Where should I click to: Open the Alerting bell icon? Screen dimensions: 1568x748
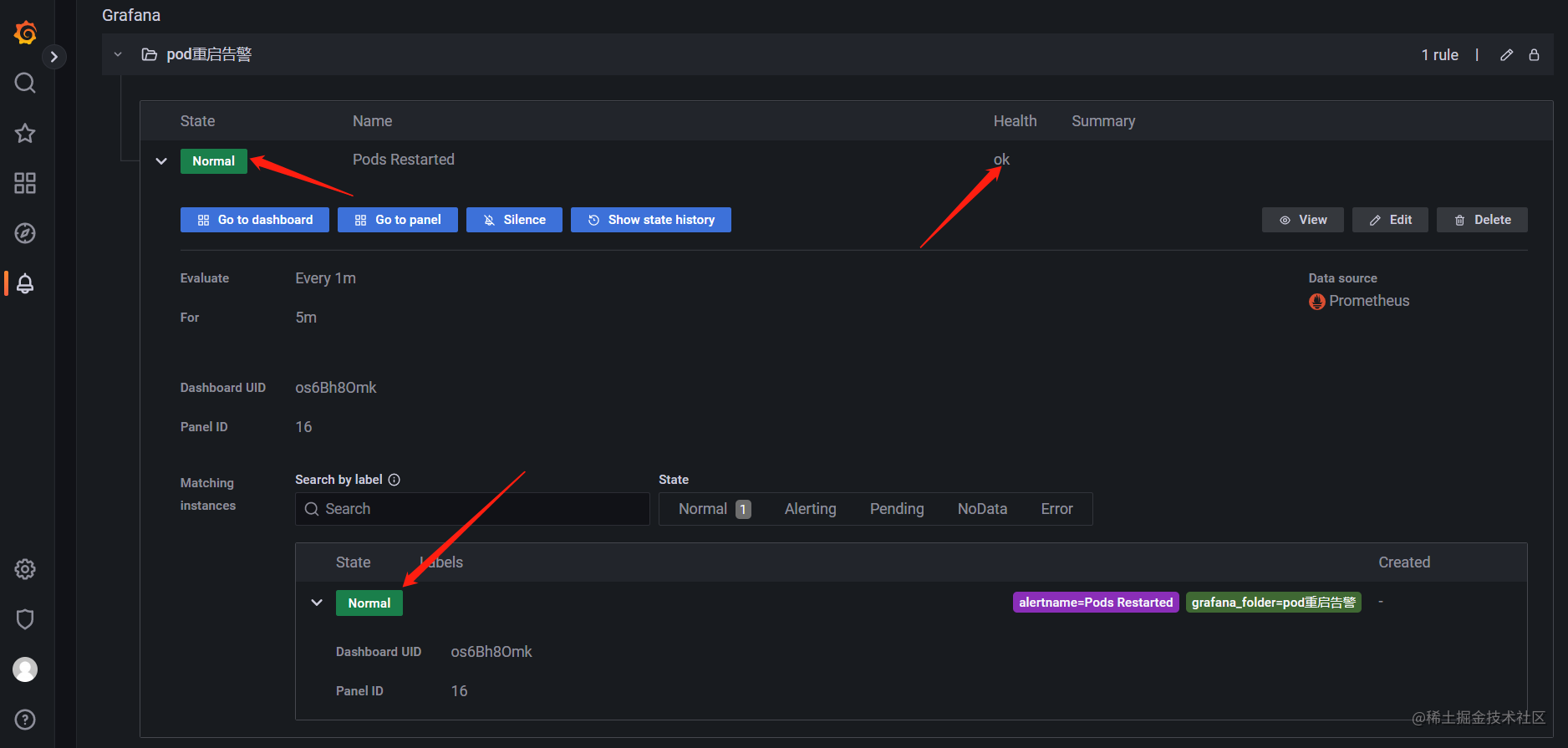tap(25, 283)
